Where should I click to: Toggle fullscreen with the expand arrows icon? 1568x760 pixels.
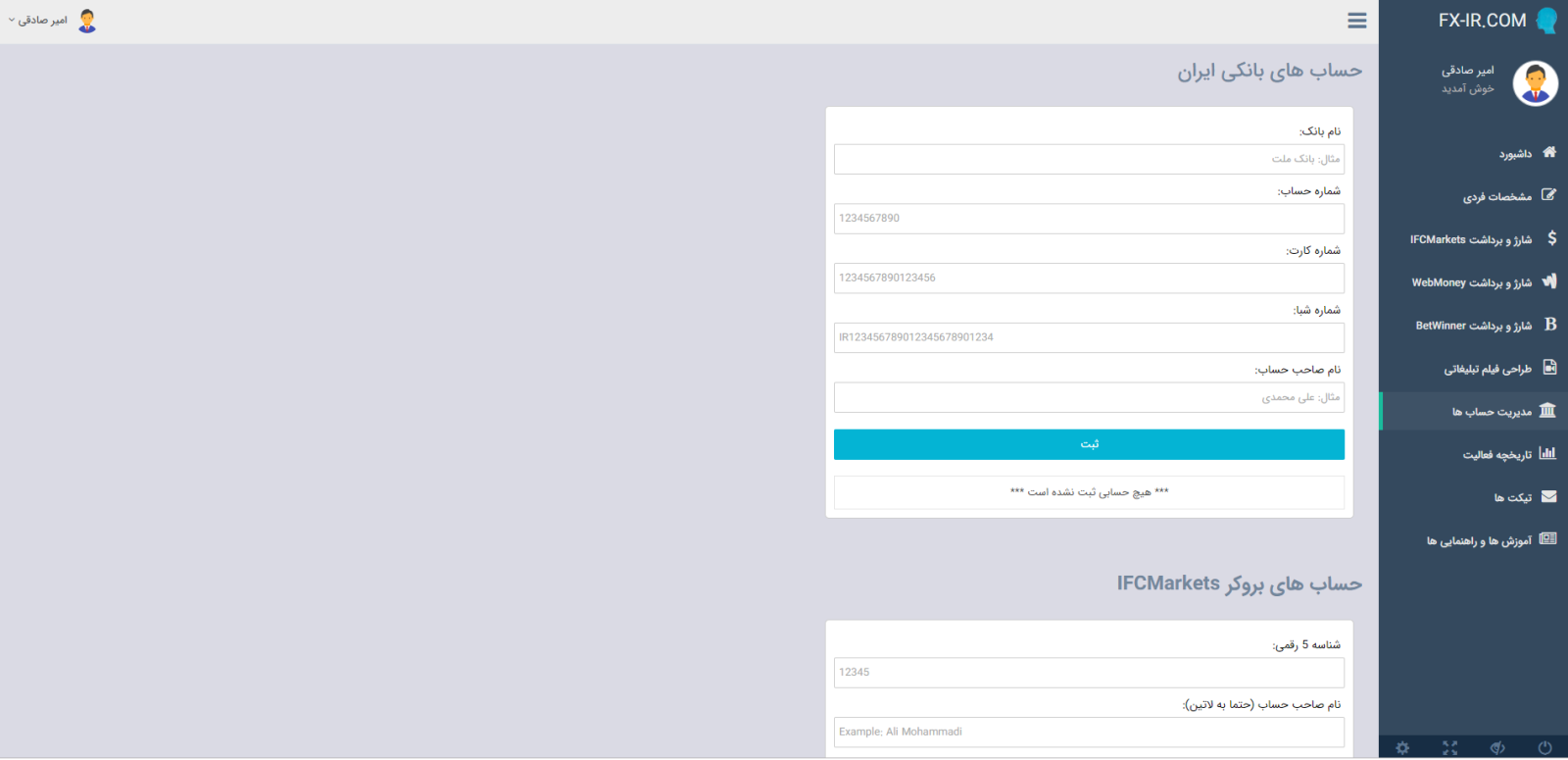coord(1450,748)
